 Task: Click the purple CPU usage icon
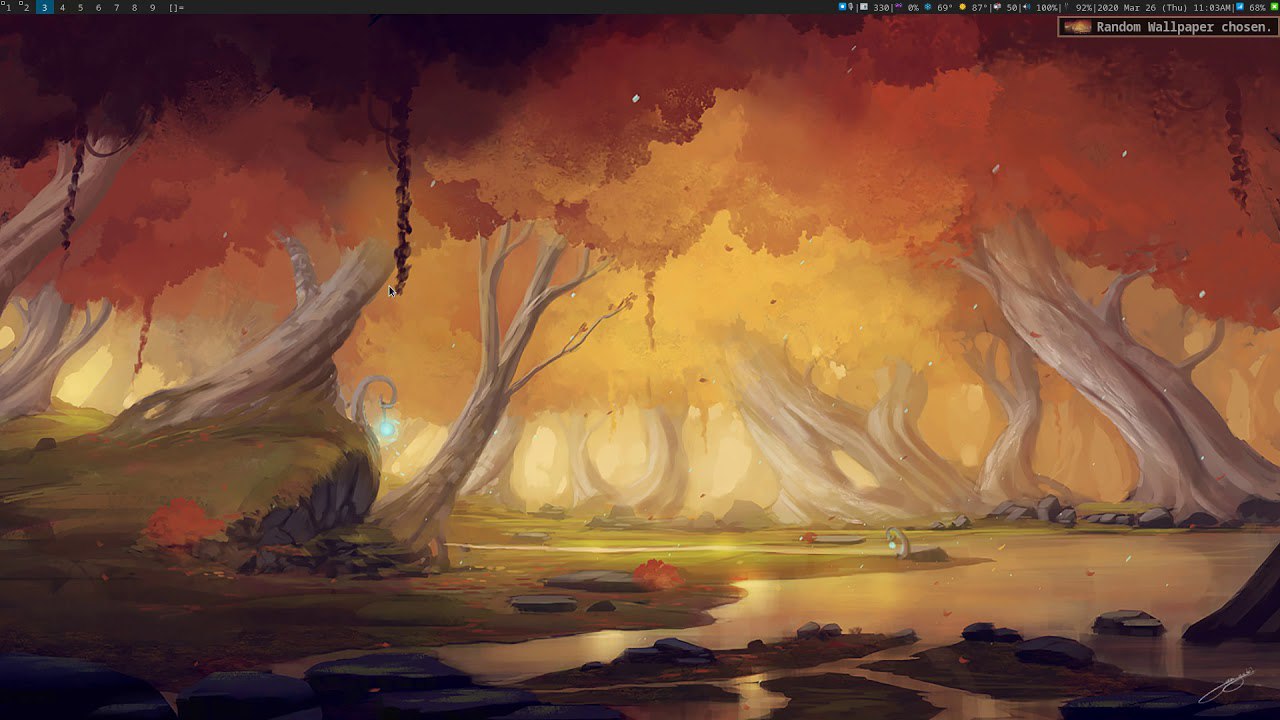[x=898, y=7]
